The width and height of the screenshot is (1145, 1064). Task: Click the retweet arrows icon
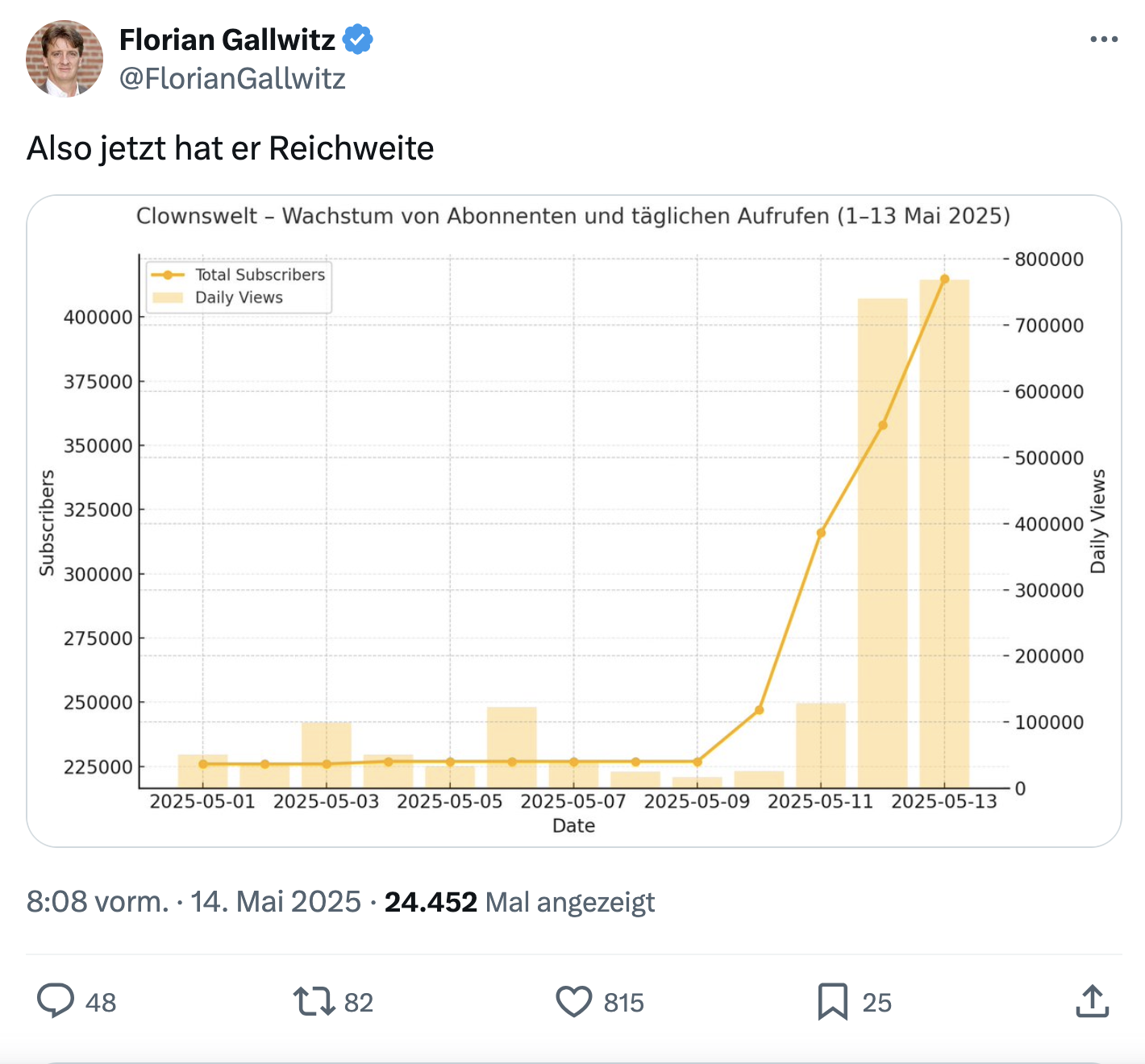click(314, 1001)
